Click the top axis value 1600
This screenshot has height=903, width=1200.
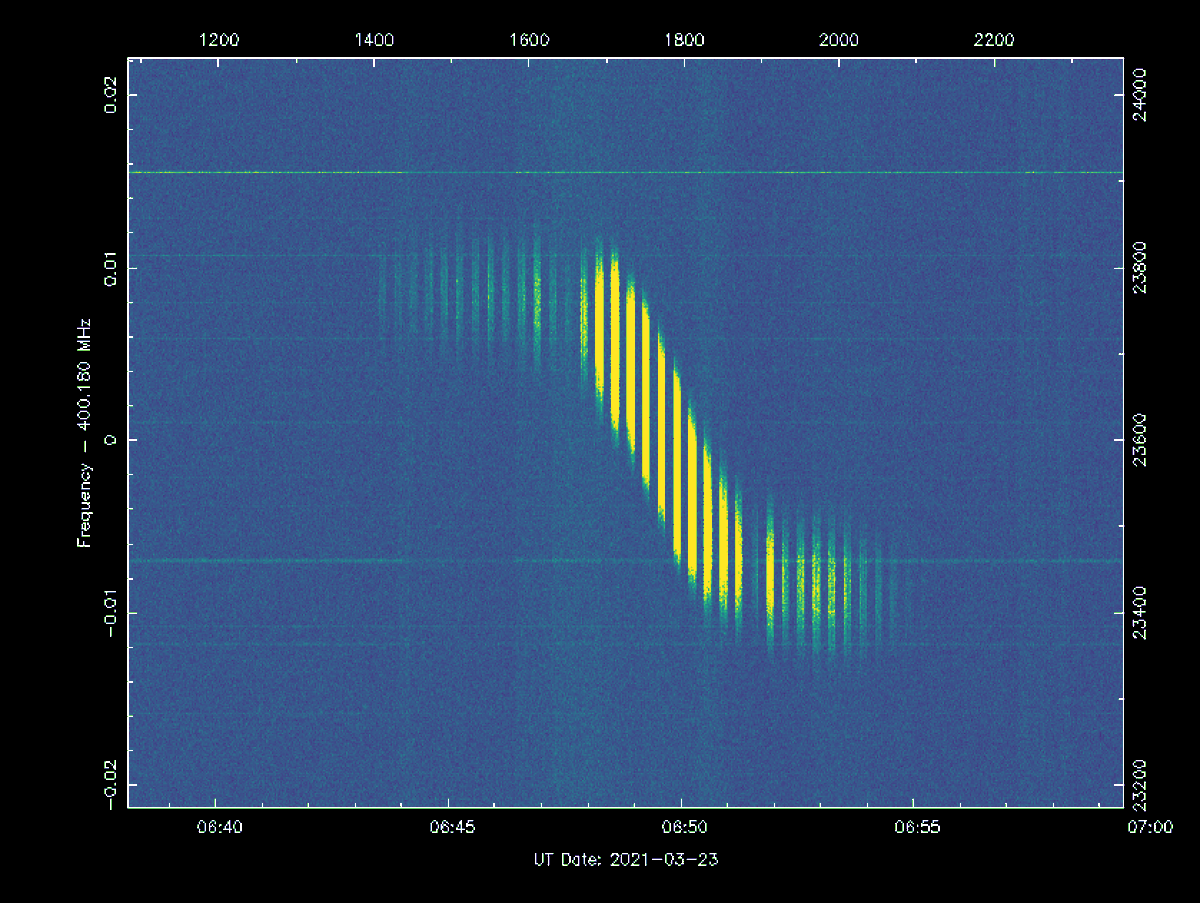click(x=529, y=40)
